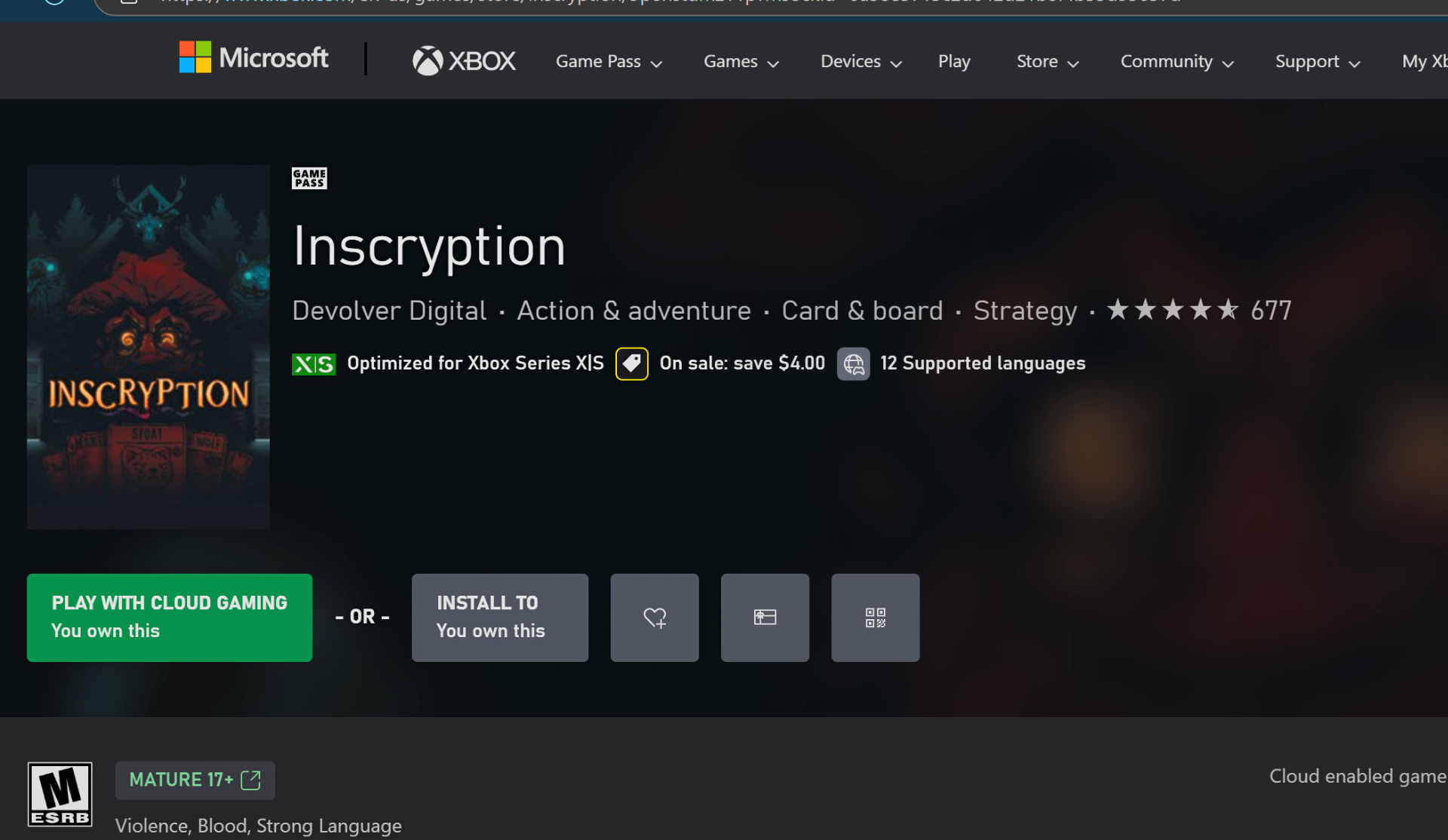Click the 677 ratings count

1271,311
